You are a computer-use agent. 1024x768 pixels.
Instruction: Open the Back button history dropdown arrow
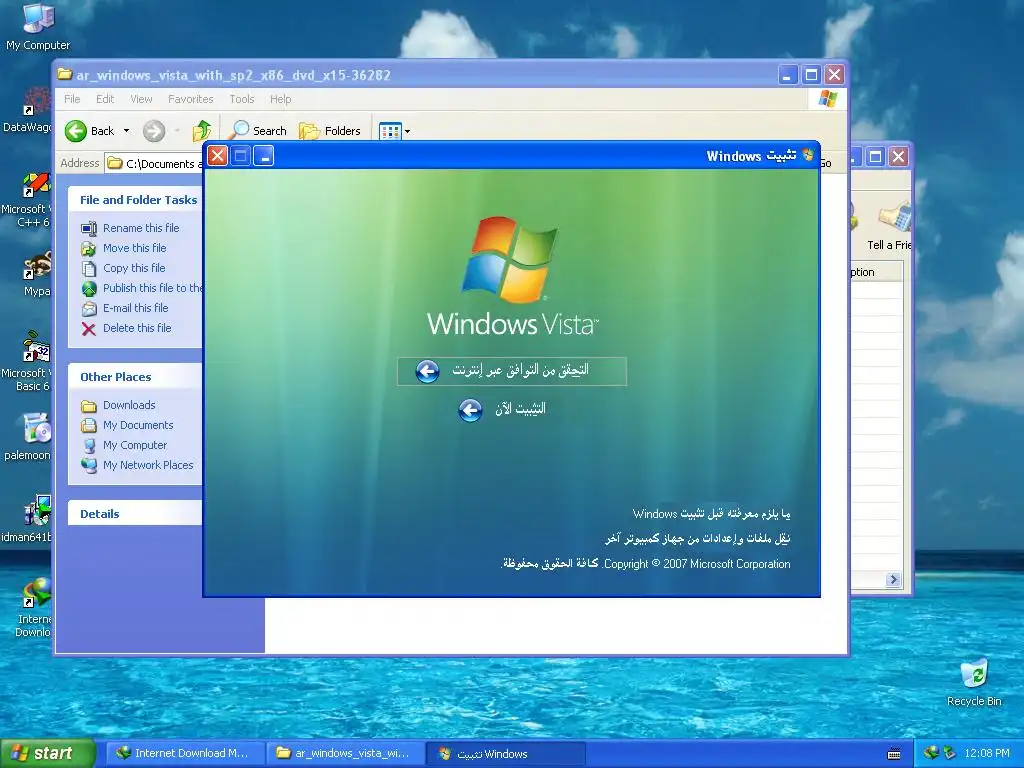tap(127, 131)
